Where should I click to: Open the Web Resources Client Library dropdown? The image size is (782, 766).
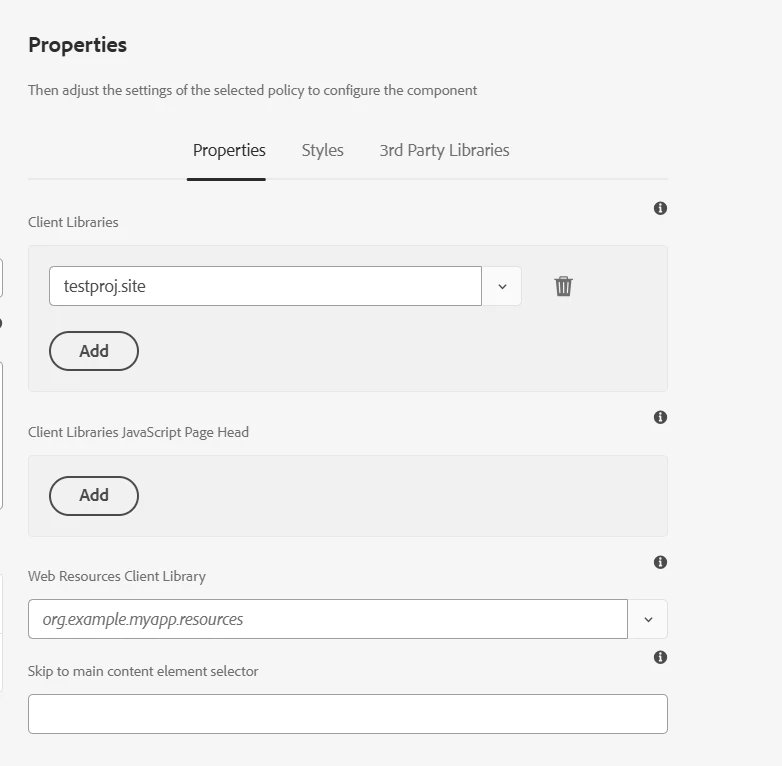(x=648, y=619)
